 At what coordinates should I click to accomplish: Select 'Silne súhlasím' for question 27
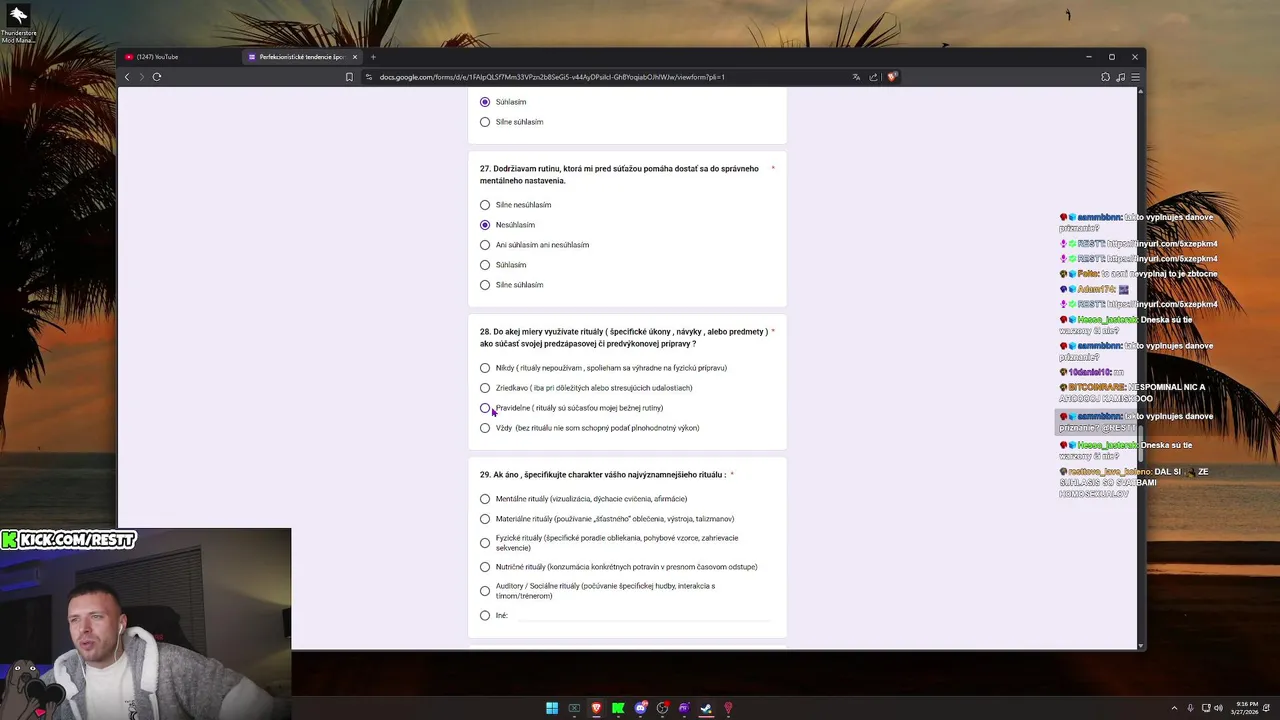tap(485, 285)
